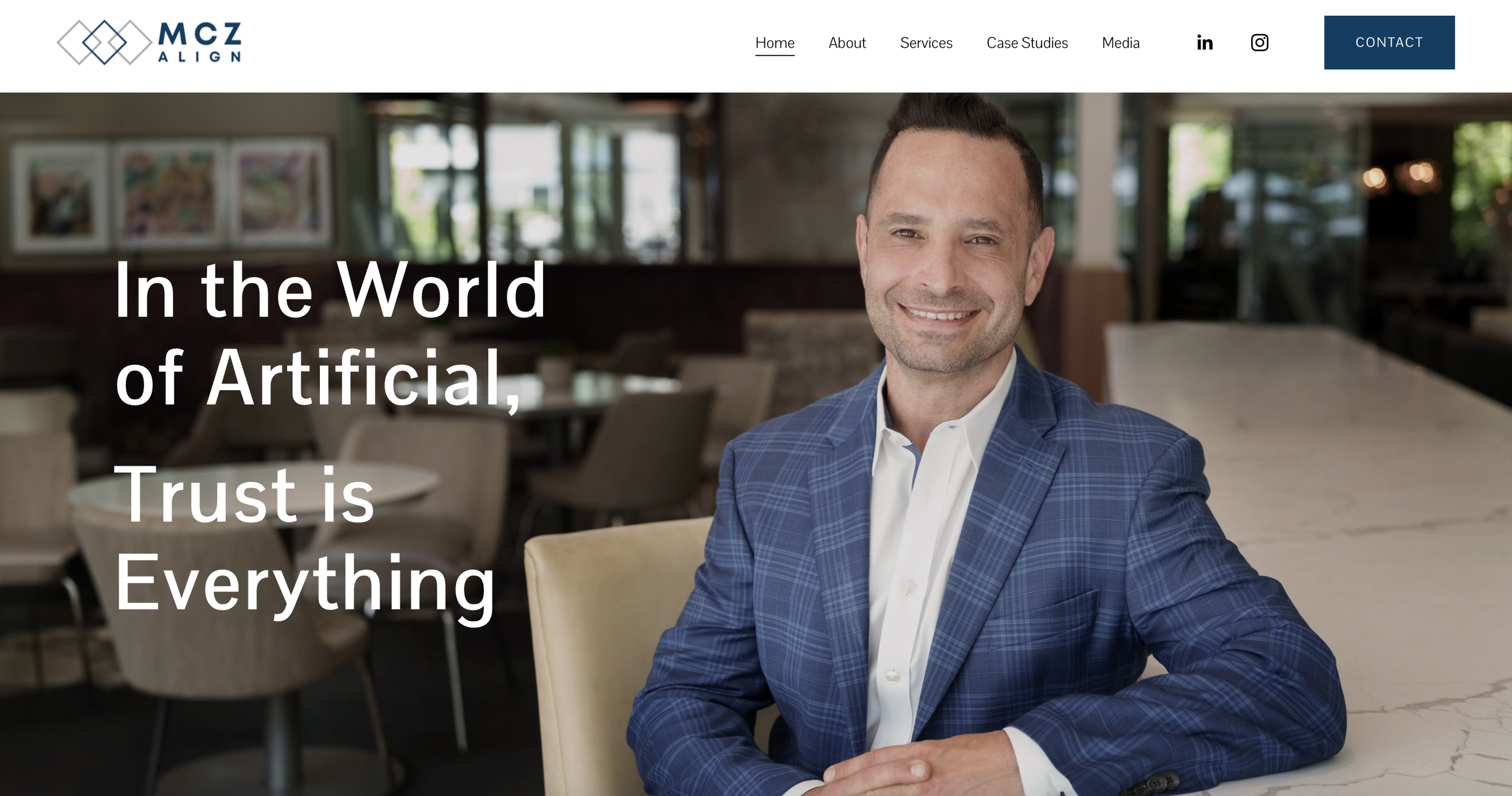Image resolution: width=1512 pixels, height=796 pixels.
Task: Navigate to Case Studies
Action: click(1027, 43)
